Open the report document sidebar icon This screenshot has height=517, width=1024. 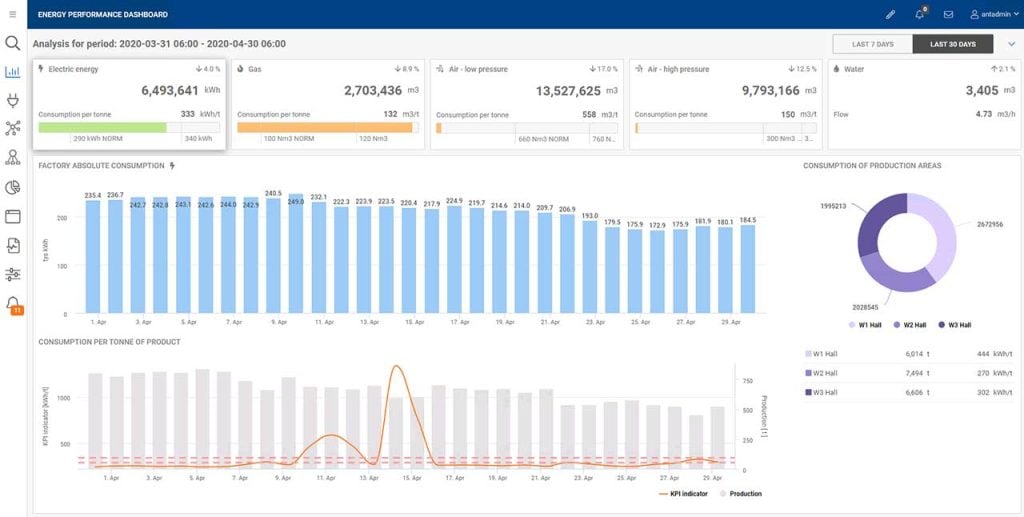click(x=12, y=245)
